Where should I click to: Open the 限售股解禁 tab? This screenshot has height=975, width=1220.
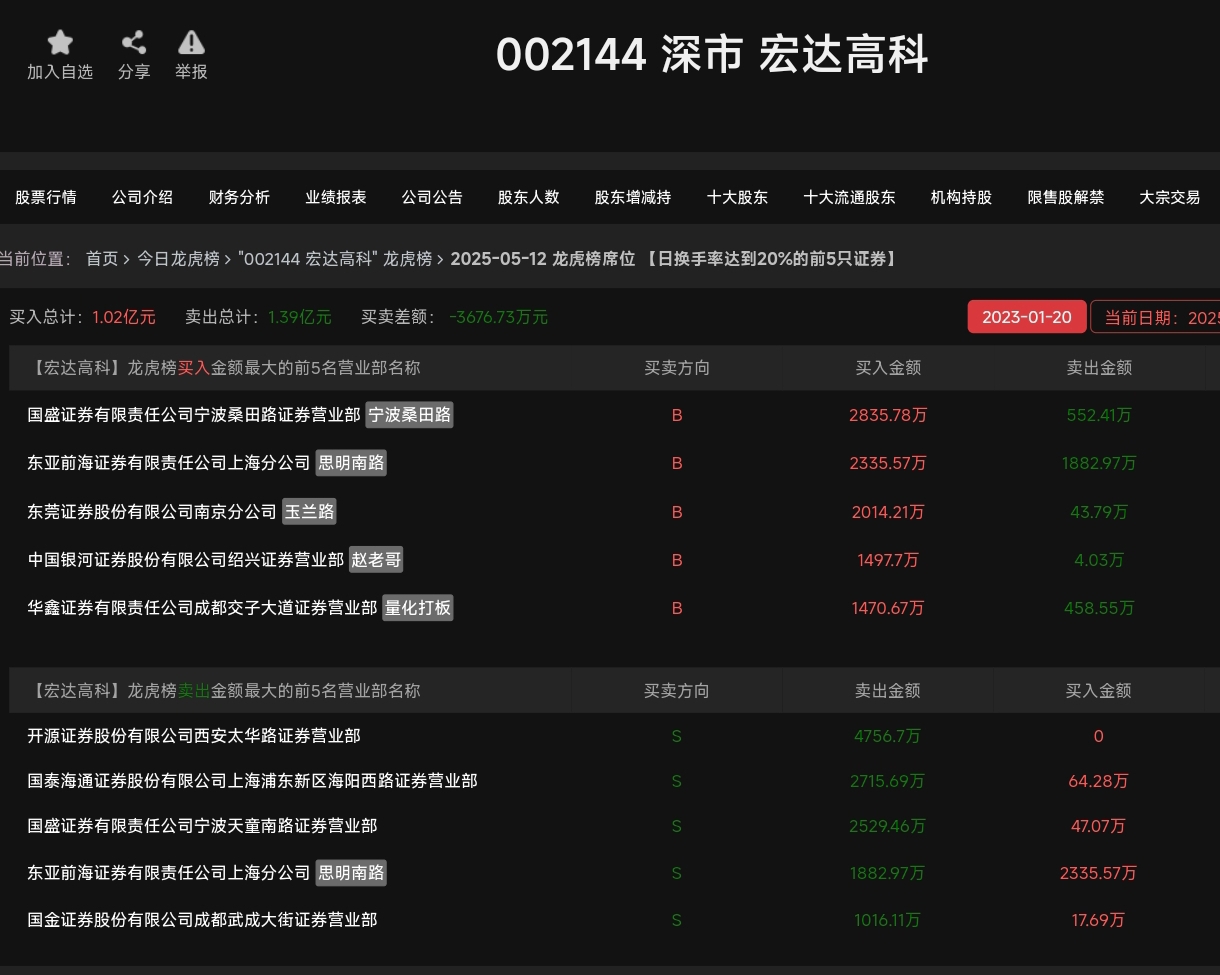(1066, 197)
